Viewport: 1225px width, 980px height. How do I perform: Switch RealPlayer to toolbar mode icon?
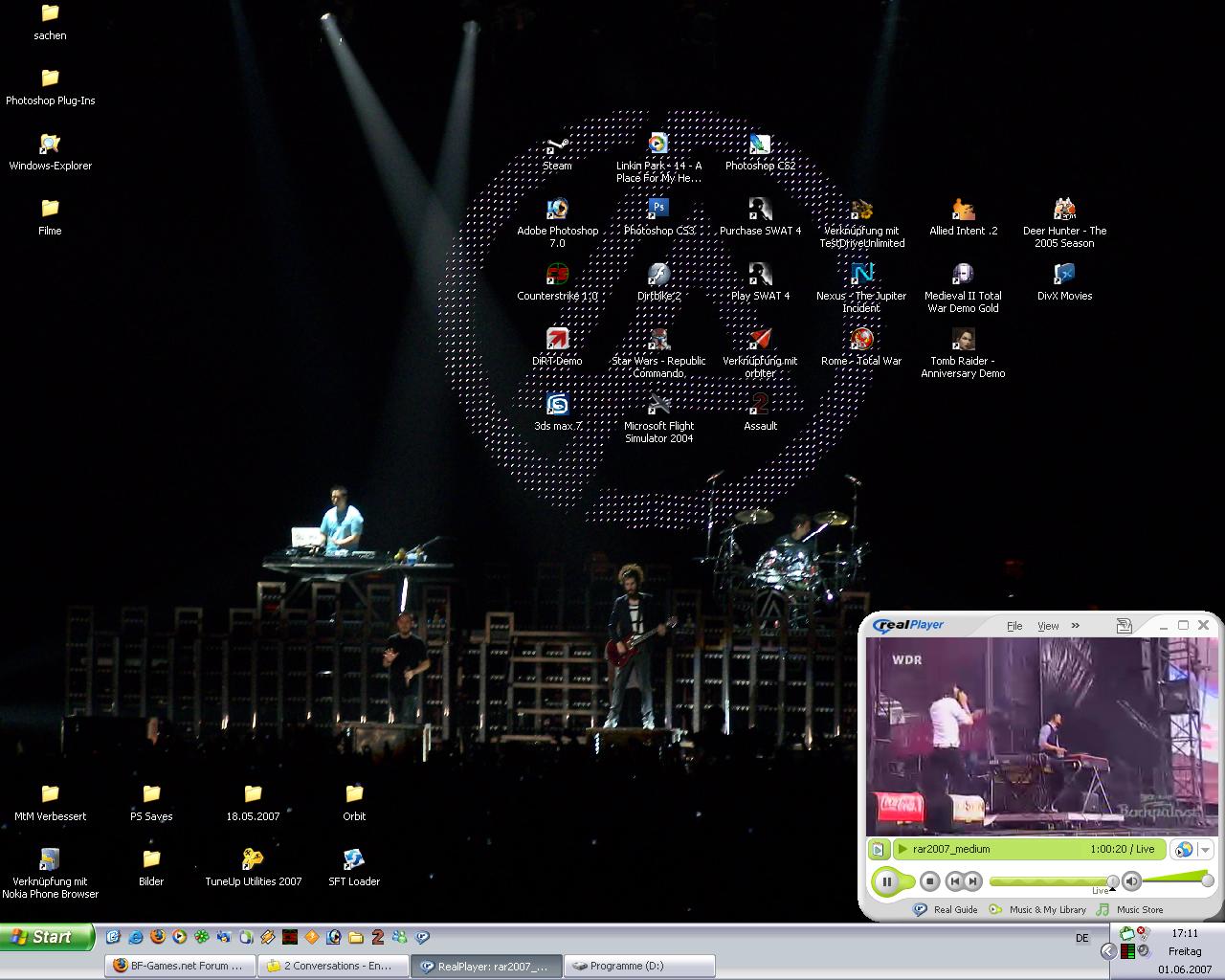(x=1125, y=626)
